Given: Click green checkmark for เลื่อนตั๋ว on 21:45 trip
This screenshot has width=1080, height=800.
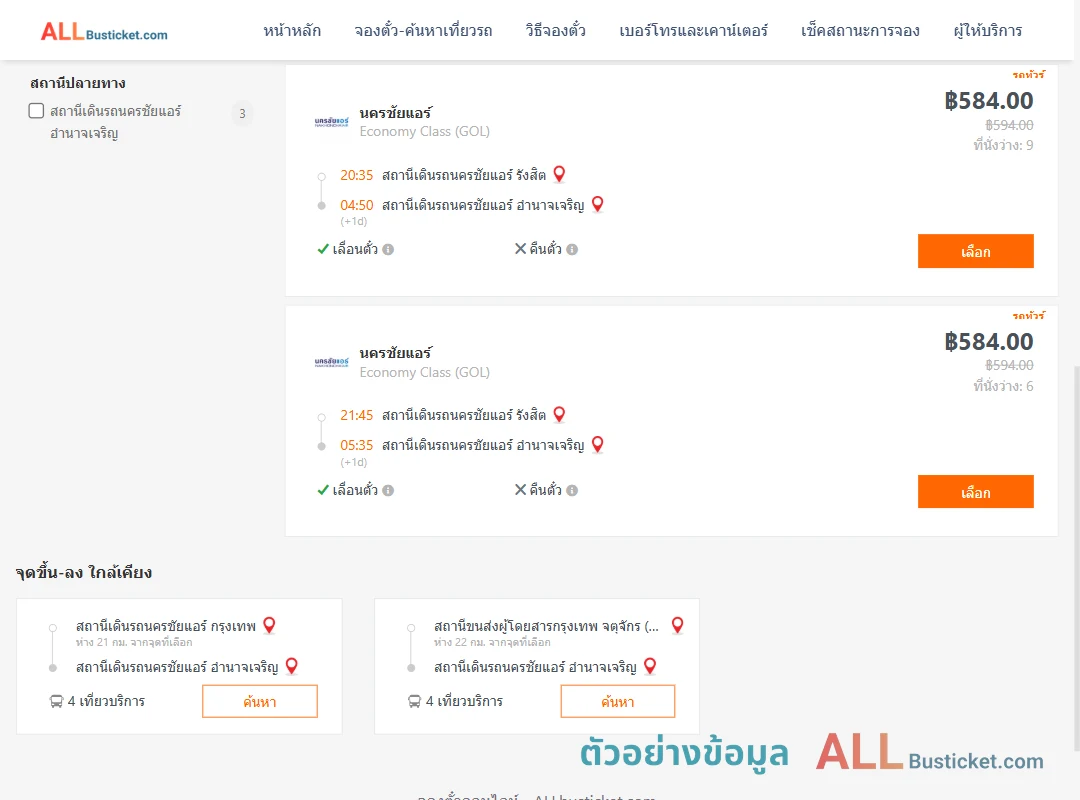Looking at the screenshot, I should pos(323,490).
